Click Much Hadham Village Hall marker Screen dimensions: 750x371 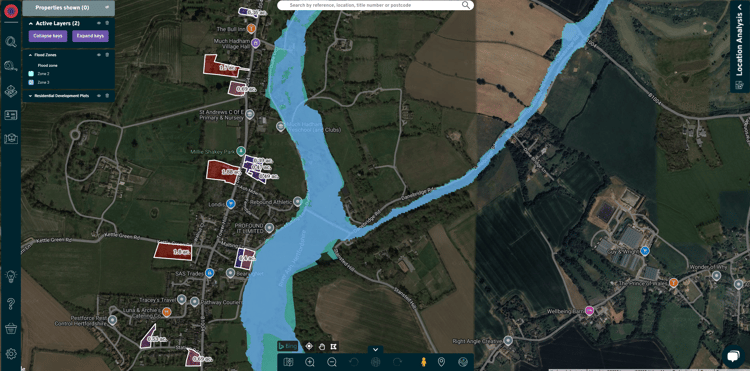pos(255,43)
